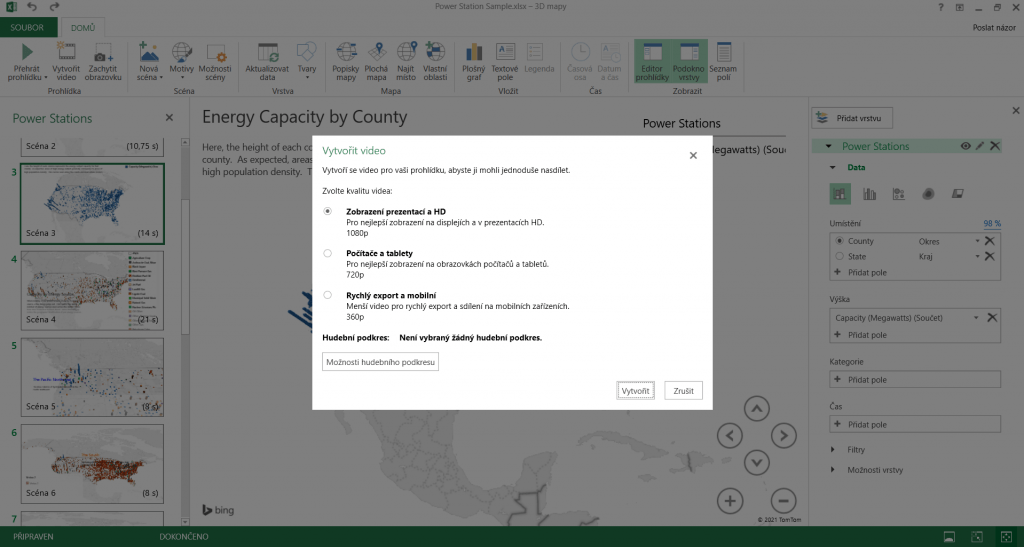Select Zobrazení prezentací a HD 1080p option
Viewport: 1024px width, 547px height.
pyautogui.click(x=328, y=211)
